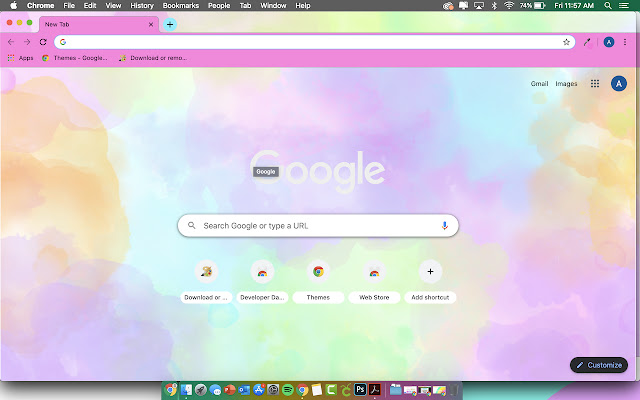Select the New Tab tab
The image size is (640, 400).
pyautogui.click(x=98, y=24)
